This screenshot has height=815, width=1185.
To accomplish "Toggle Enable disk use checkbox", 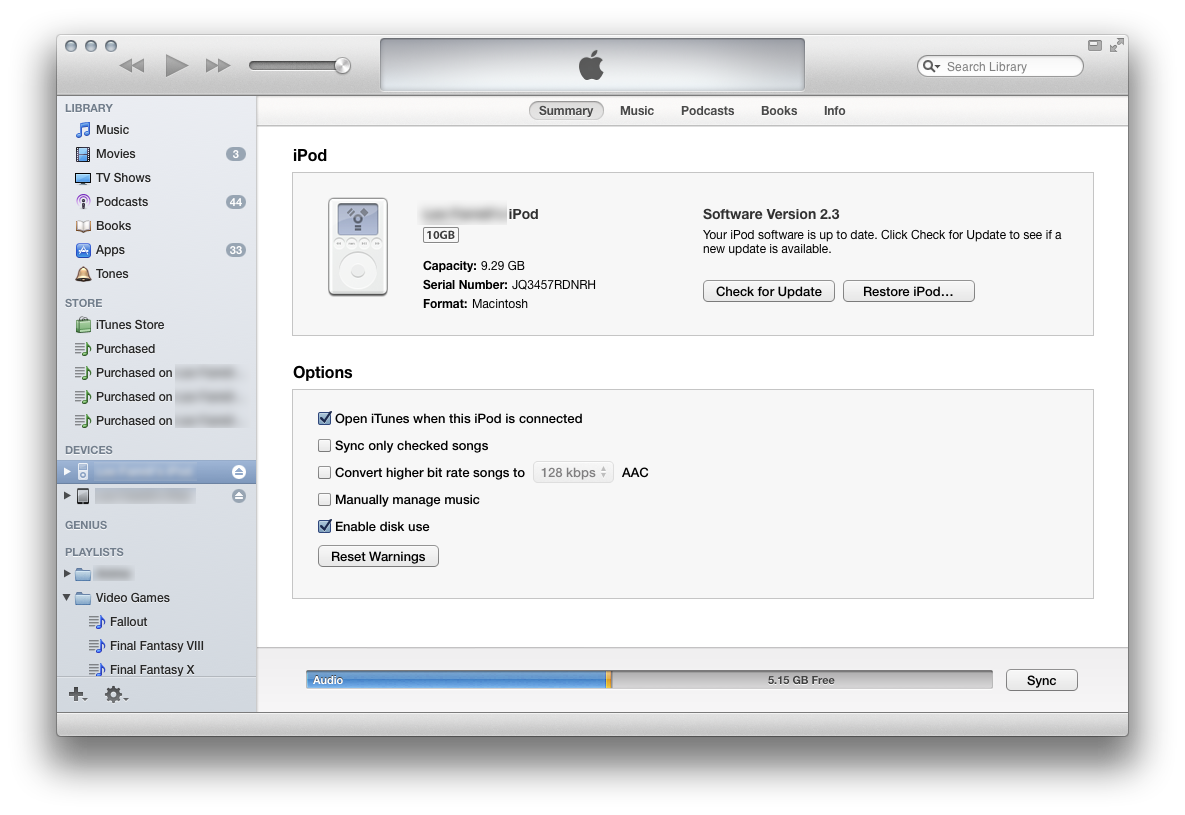I will pyautogui.click(x=325, y=527).
